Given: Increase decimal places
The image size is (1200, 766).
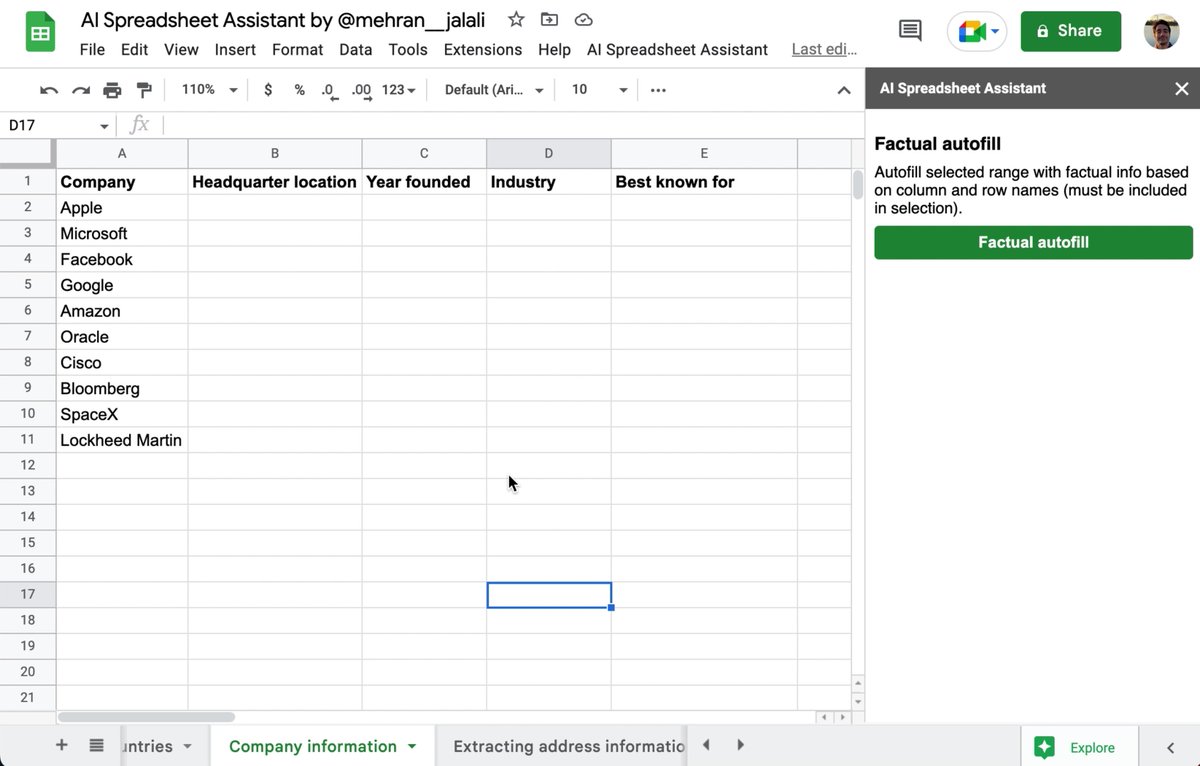Looking at the screenshot, I should pos(361,90).
